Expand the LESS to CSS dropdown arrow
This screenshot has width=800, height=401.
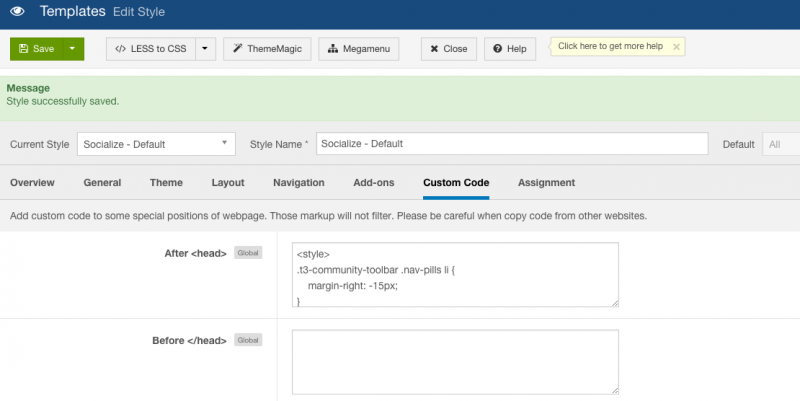coord(205,49)
